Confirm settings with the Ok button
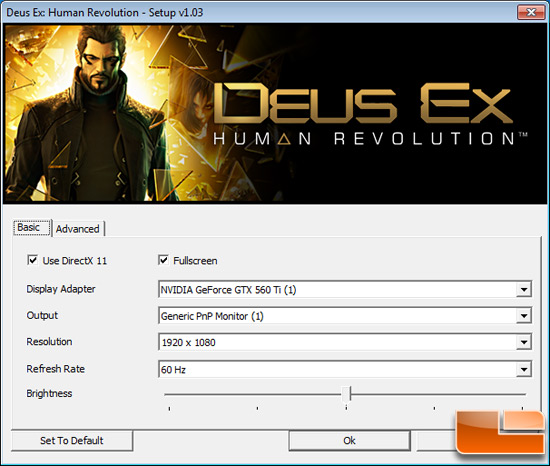550x466 pixels. click(349, 440)
